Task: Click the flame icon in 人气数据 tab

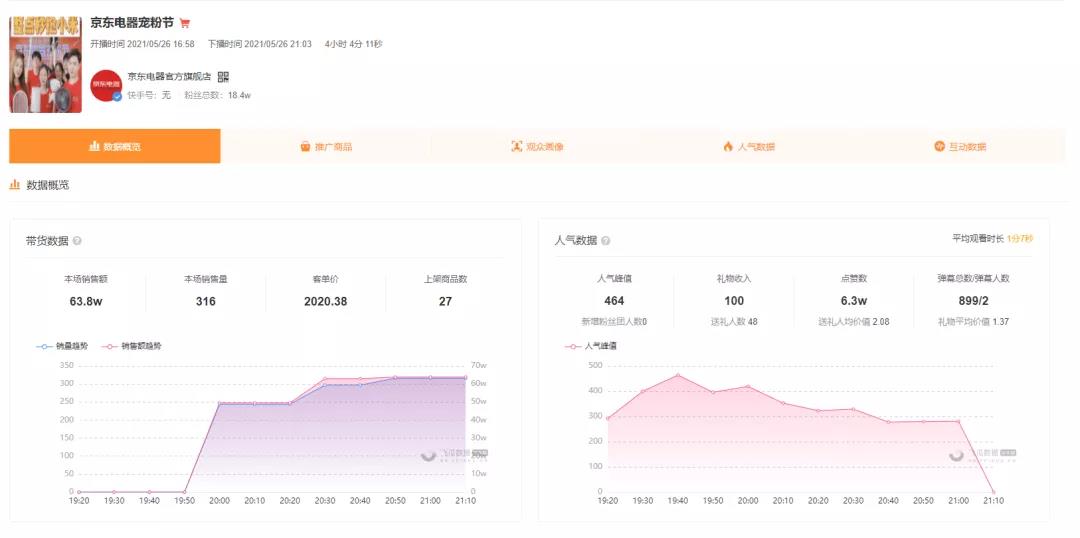Action: (728, 146)
